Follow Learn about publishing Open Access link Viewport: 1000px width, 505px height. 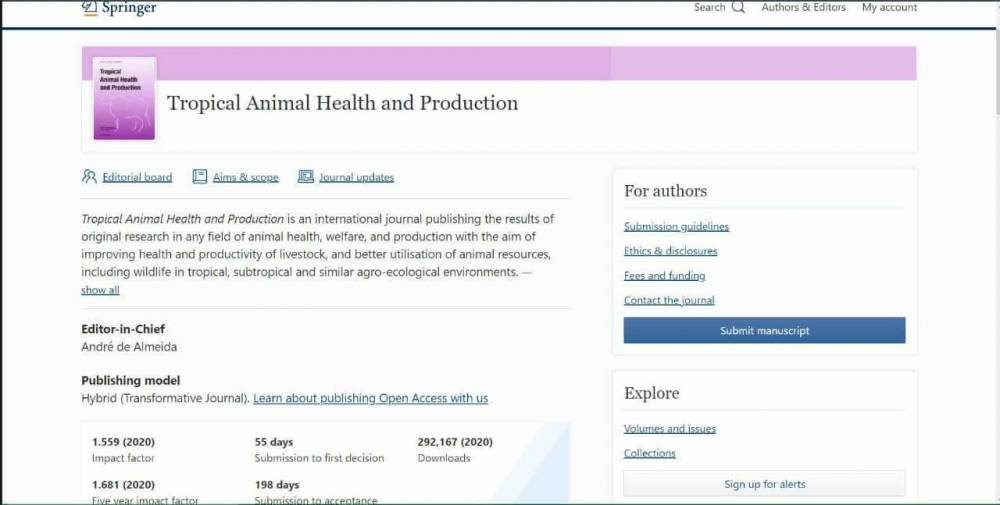[x=370, y=398]
